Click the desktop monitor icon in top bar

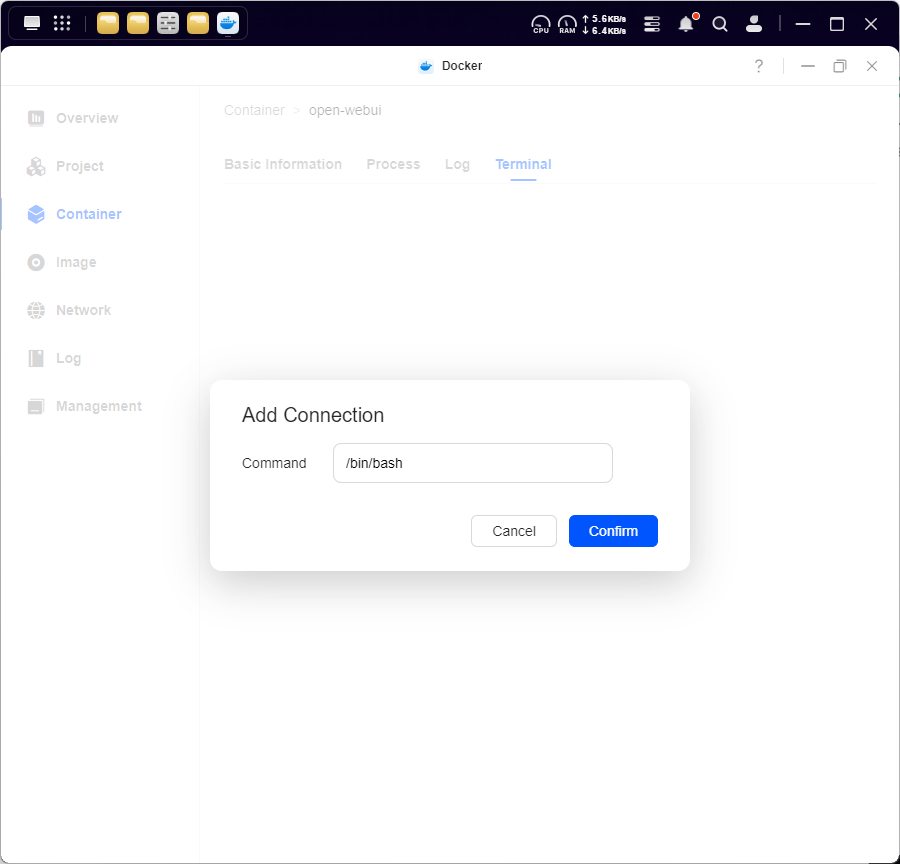[32, 23]
